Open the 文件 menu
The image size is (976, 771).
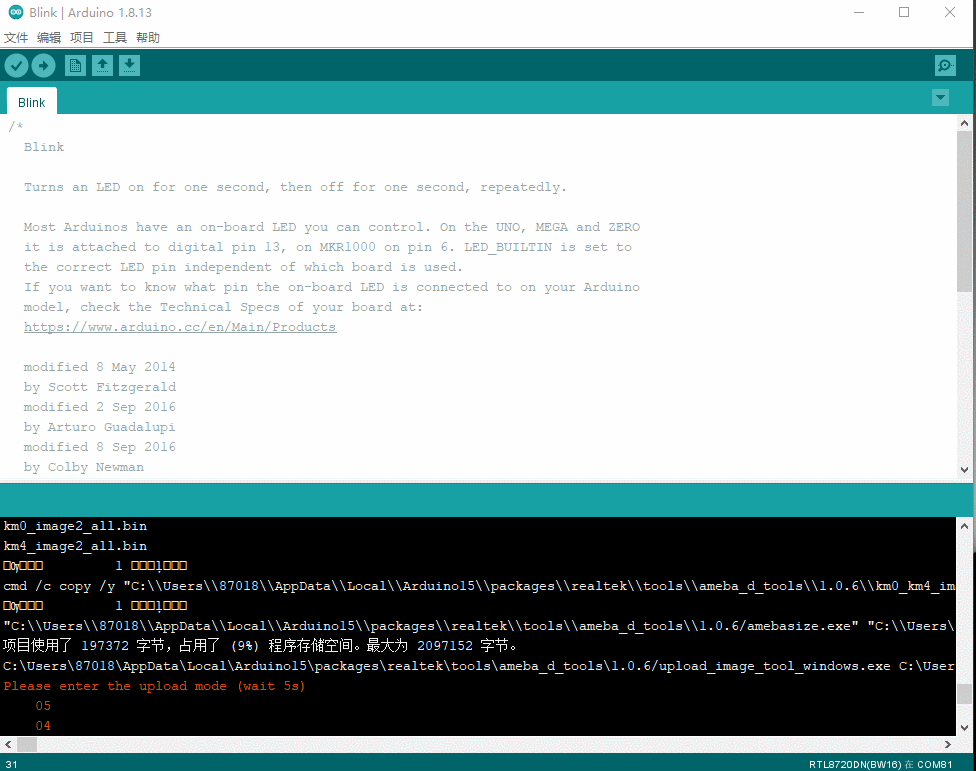16,37
